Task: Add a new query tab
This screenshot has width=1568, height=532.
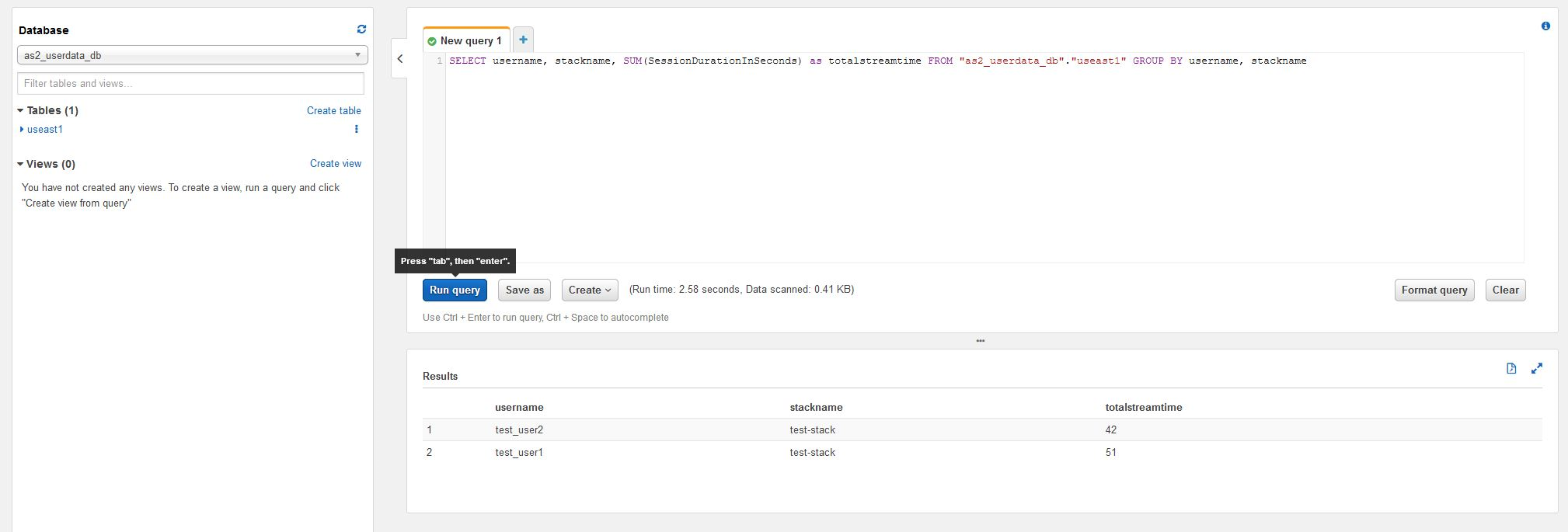Action: click(x=523, y=40)
